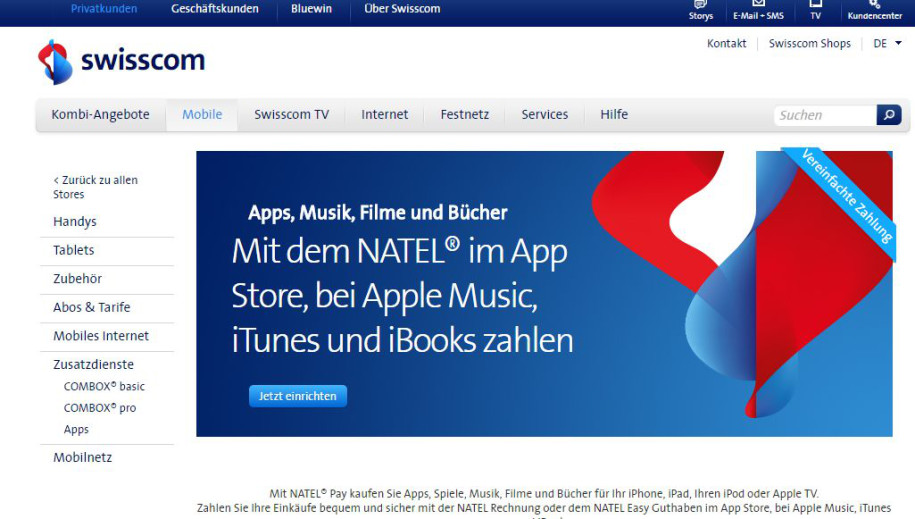Open the Festnetz tab
915x519 pixels.
point(465,114)
